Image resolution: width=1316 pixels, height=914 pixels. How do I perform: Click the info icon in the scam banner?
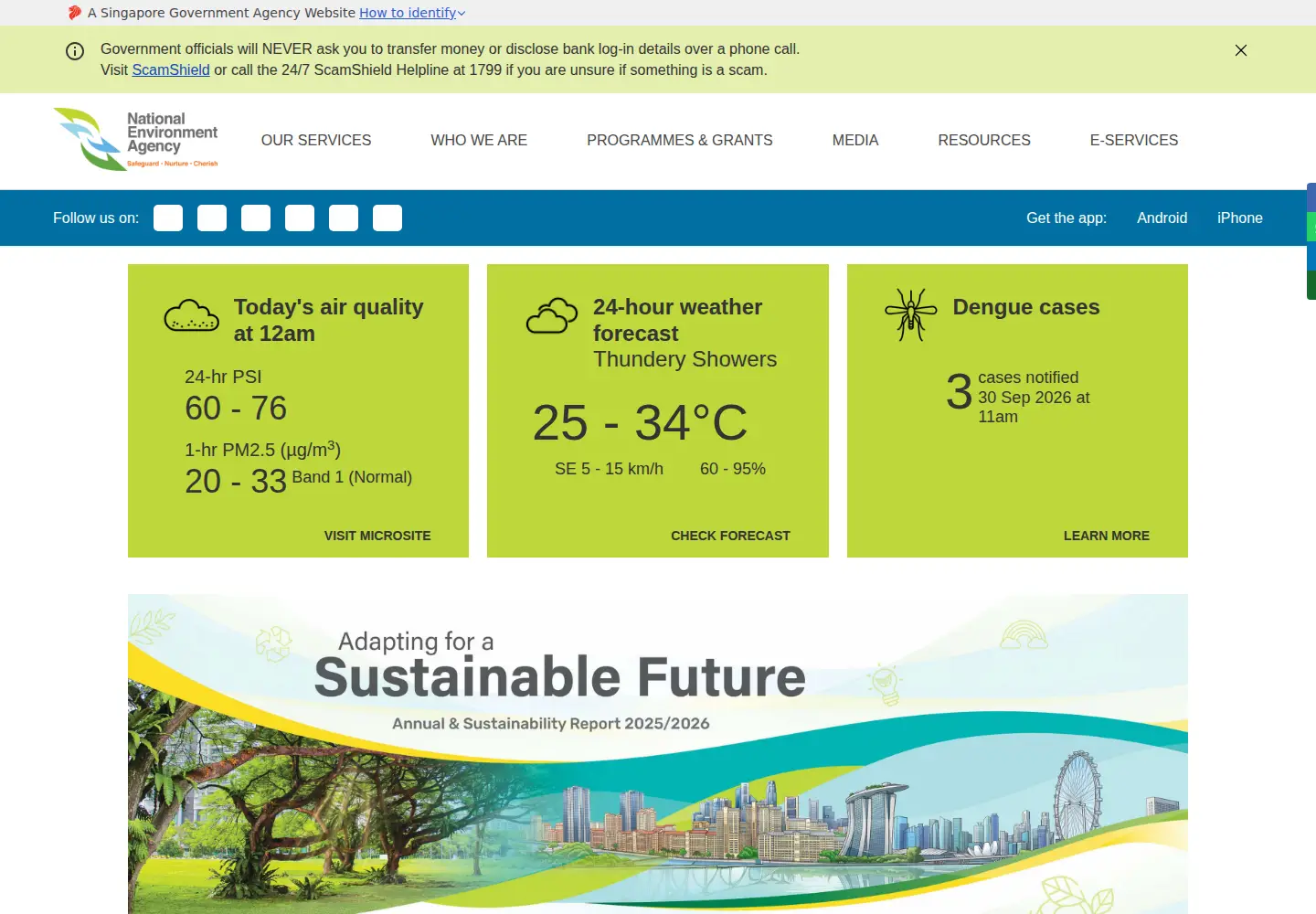75,51
